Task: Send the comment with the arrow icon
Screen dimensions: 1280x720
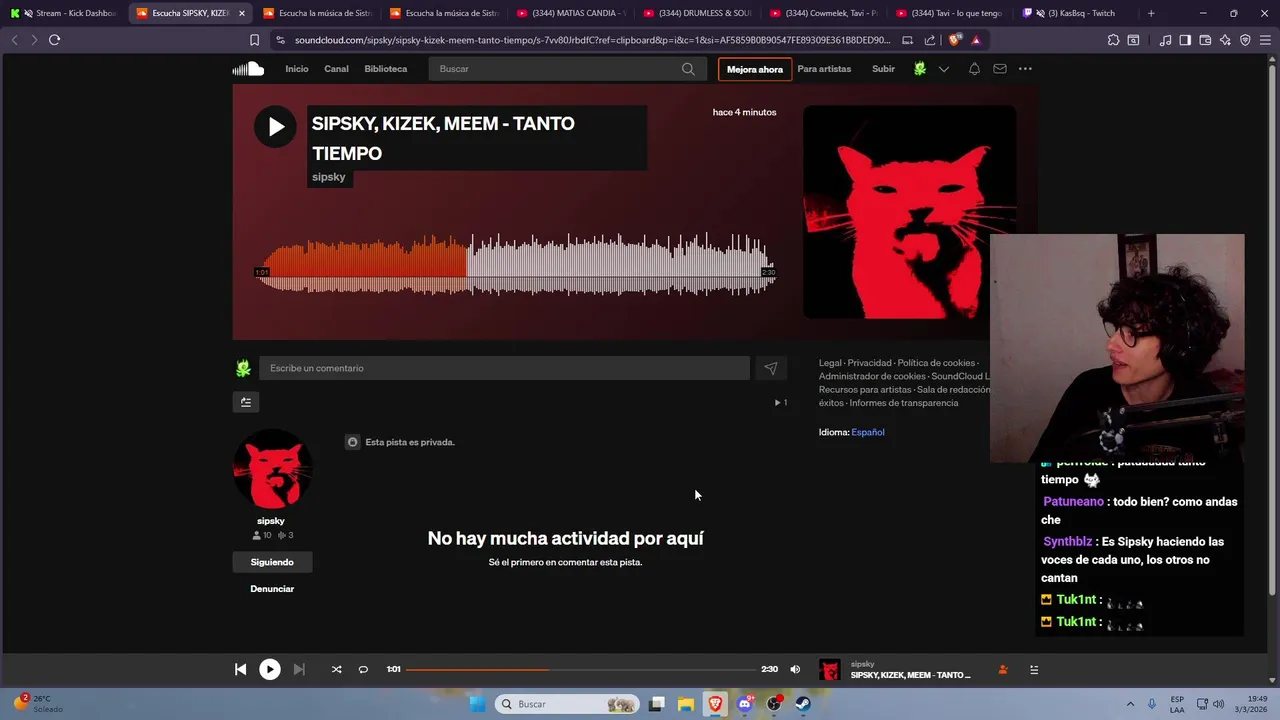Action: [771, 368]
